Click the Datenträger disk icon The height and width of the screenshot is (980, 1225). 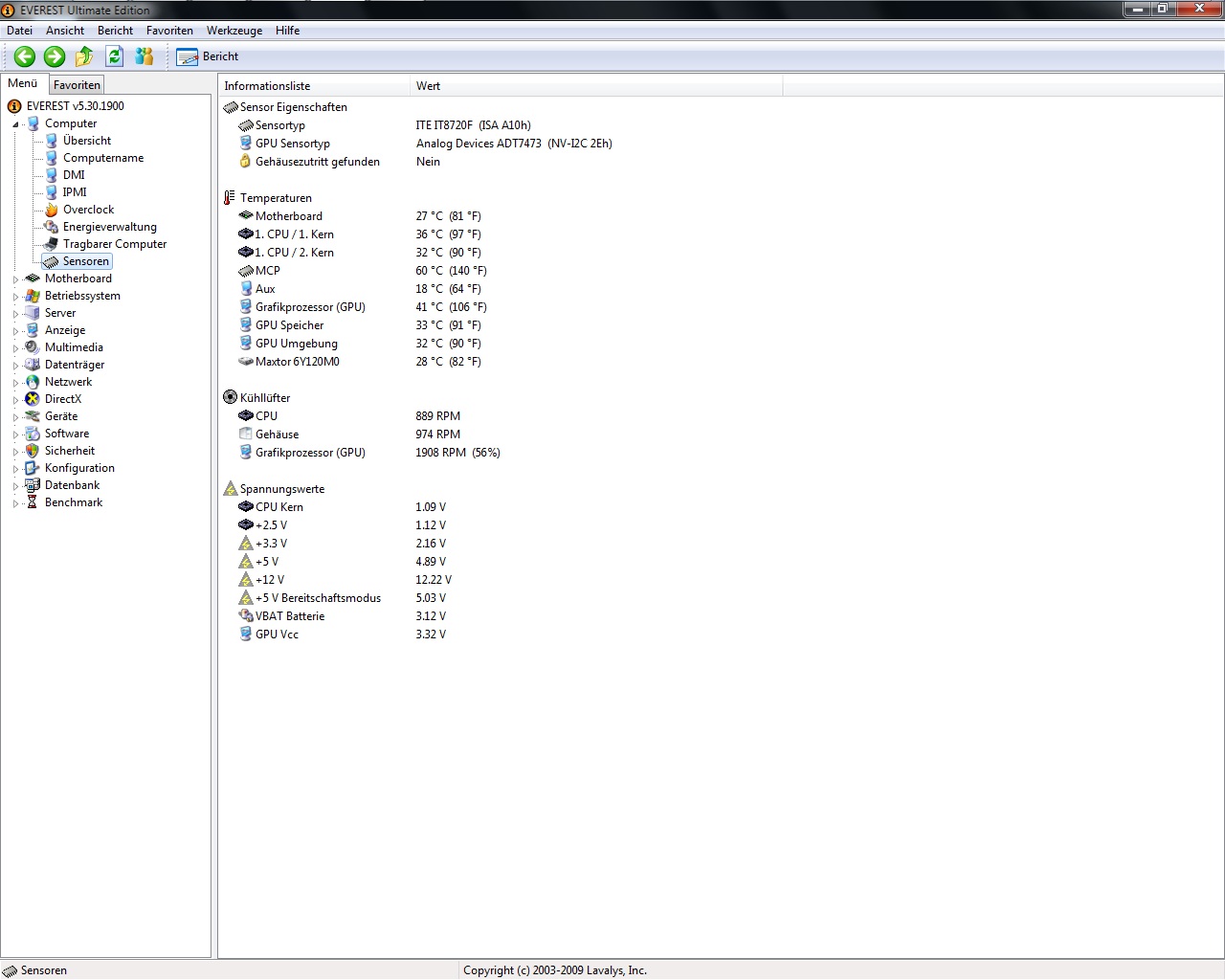(x=33, y=365)
